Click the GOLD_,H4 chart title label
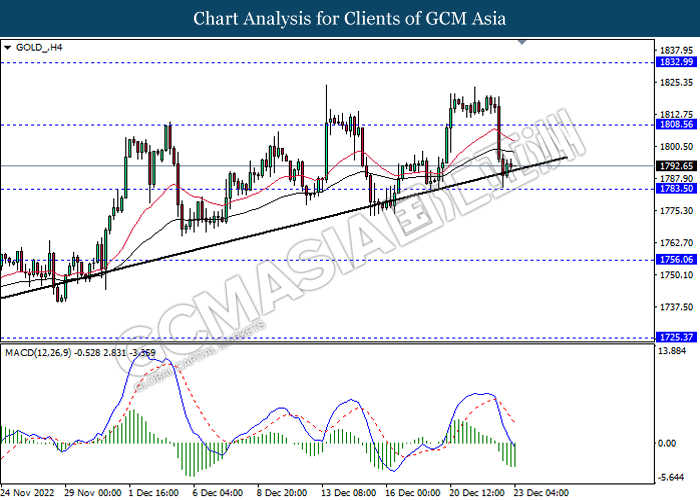 point(39,47)
